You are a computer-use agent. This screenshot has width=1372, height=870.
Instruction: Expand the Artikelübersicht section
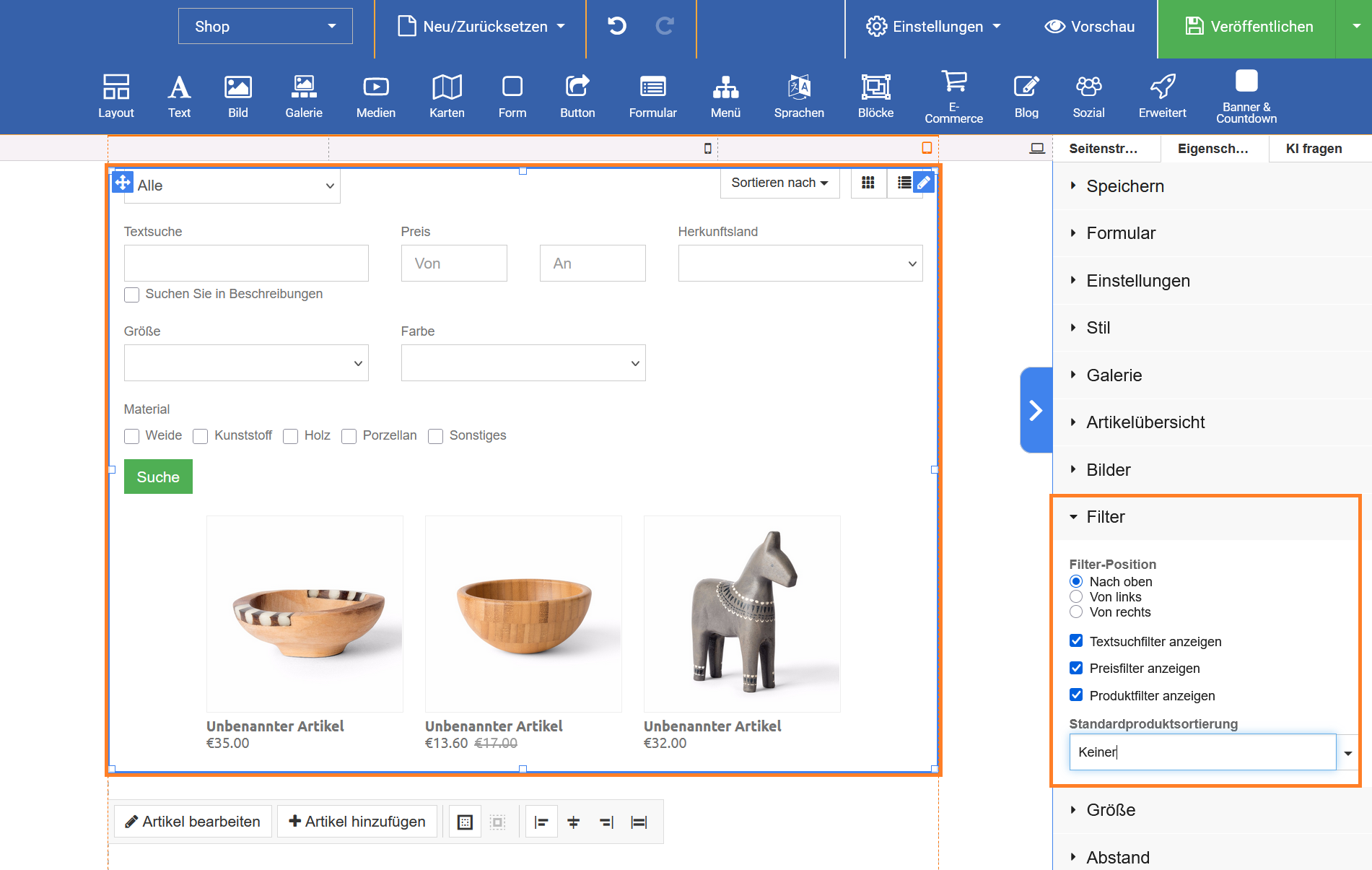[1145, 422]
